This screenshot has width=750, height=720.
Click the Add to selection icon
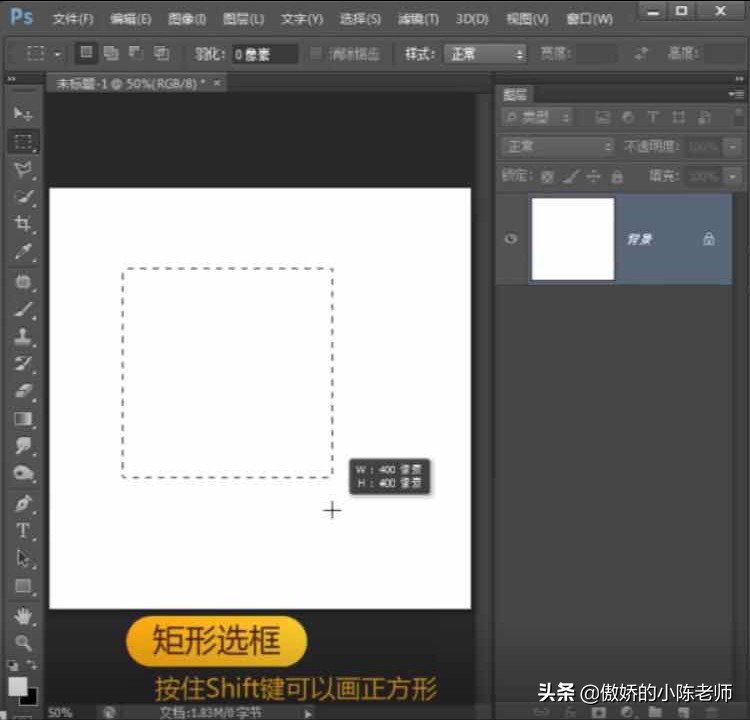tap(111, 53)
